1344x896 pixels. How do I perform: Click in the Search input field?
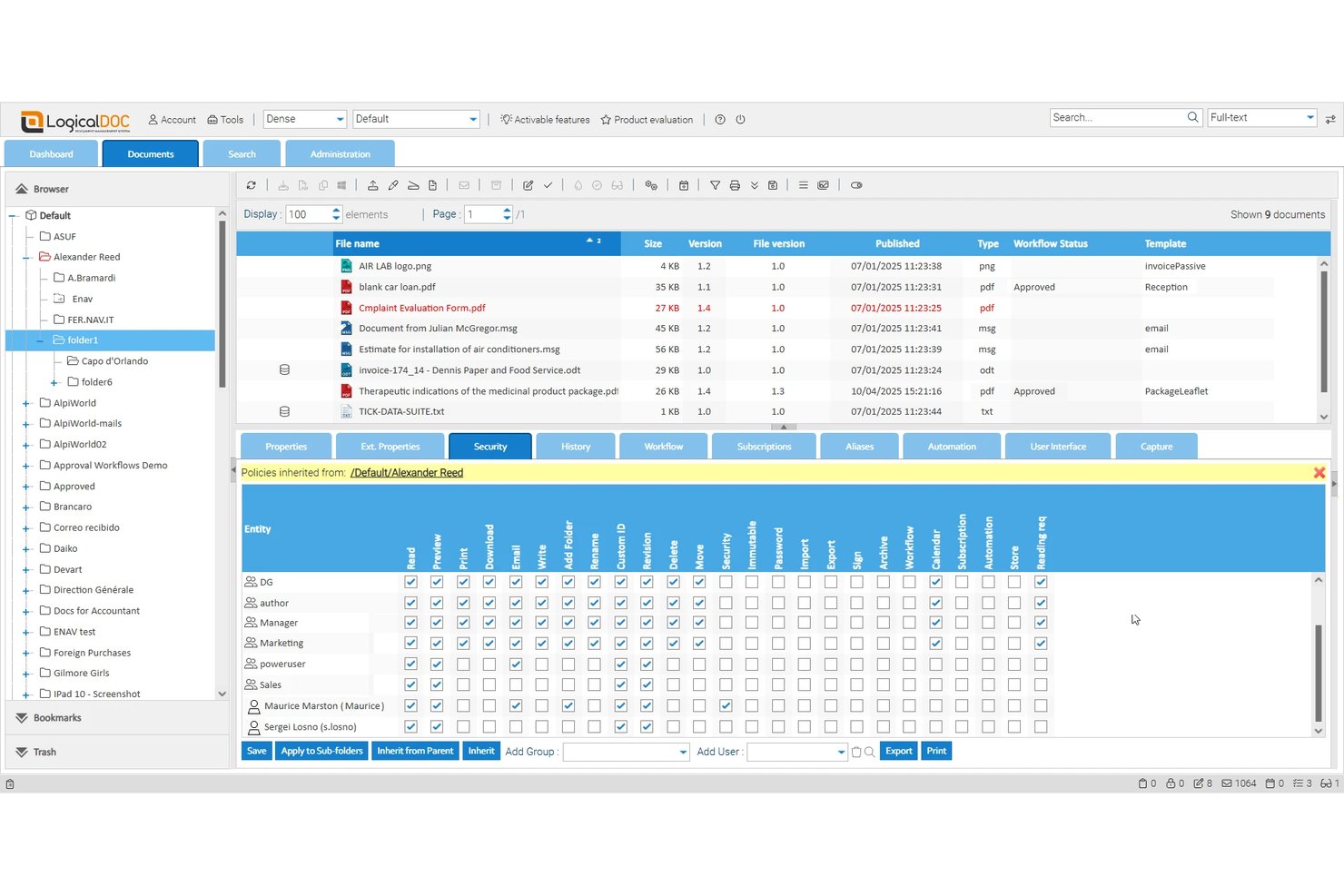tap(1118, 117)
